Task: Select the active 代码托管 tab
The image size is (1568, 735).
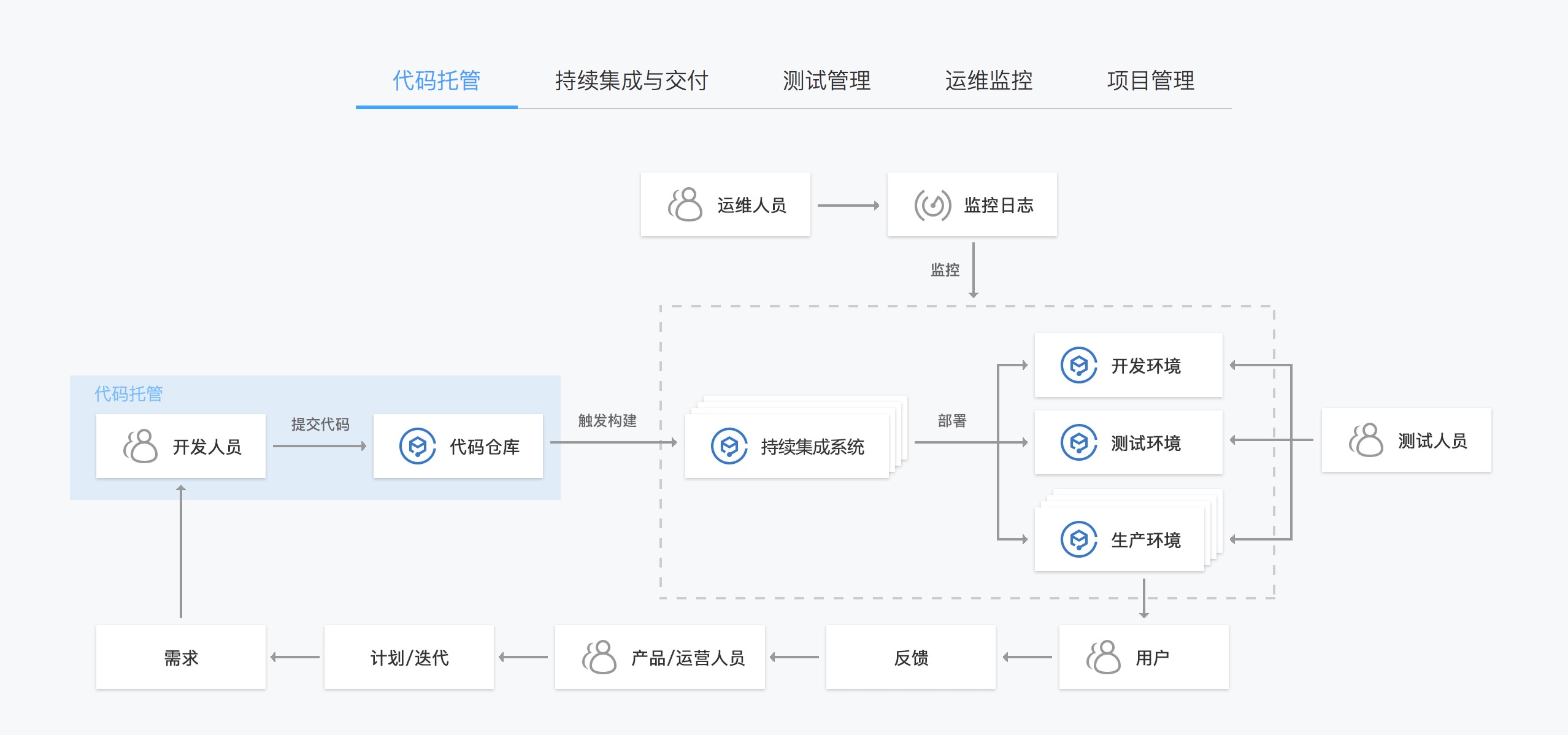Action: point(436,80)
